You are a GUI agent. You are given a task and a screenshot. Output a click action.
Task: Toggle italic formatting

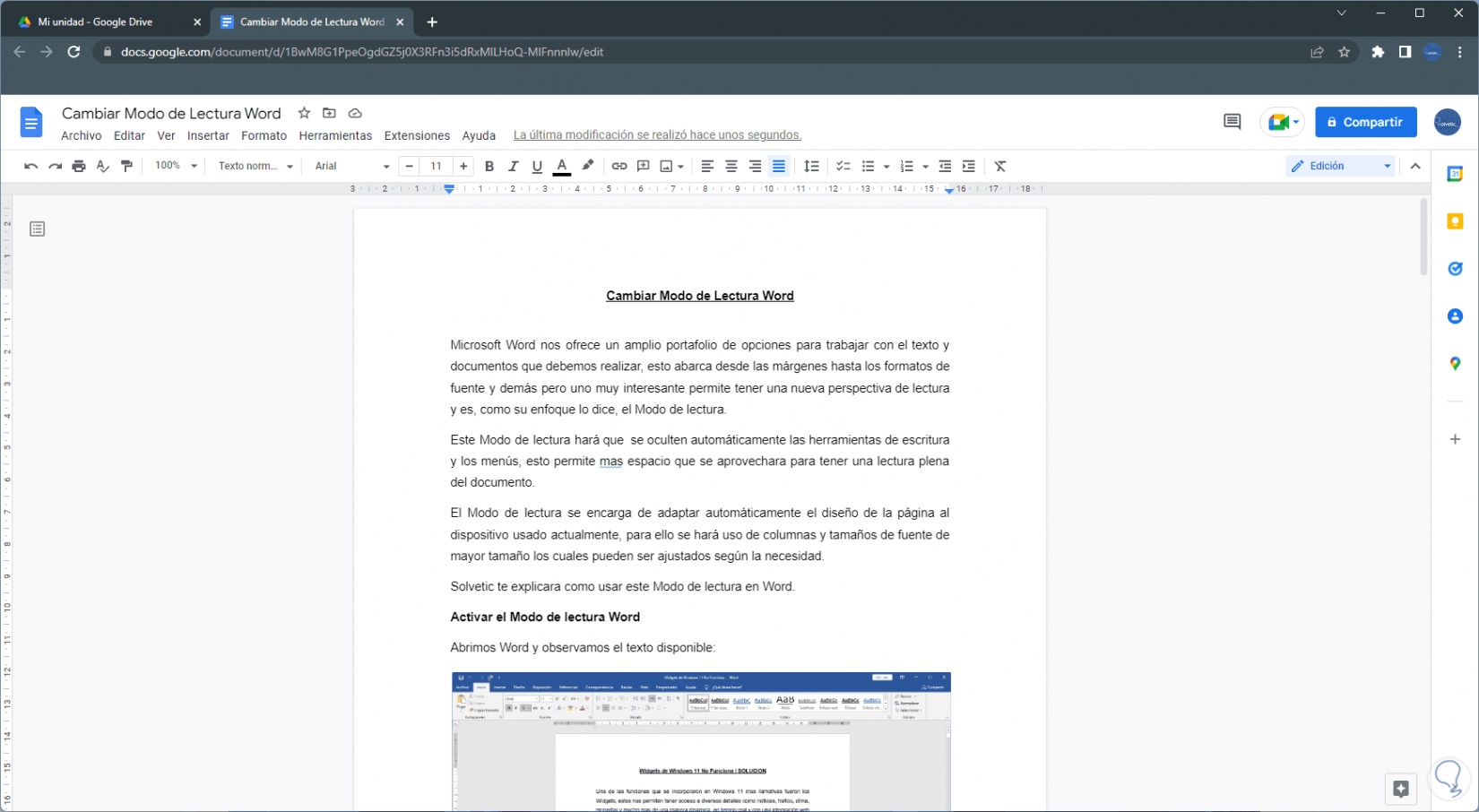(514, 166)
